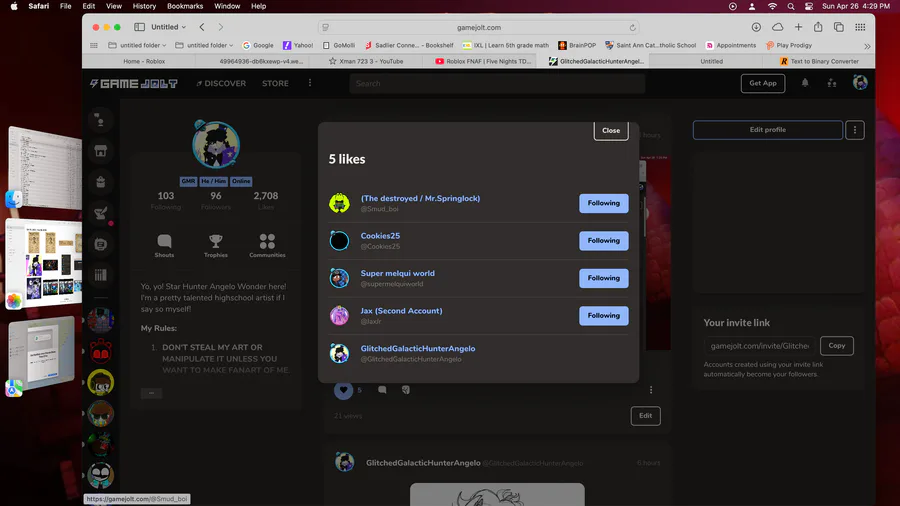This screenshot has width=900, height=506.
Task: Reload the gamejolt.com page
Action: click(632, 28)
